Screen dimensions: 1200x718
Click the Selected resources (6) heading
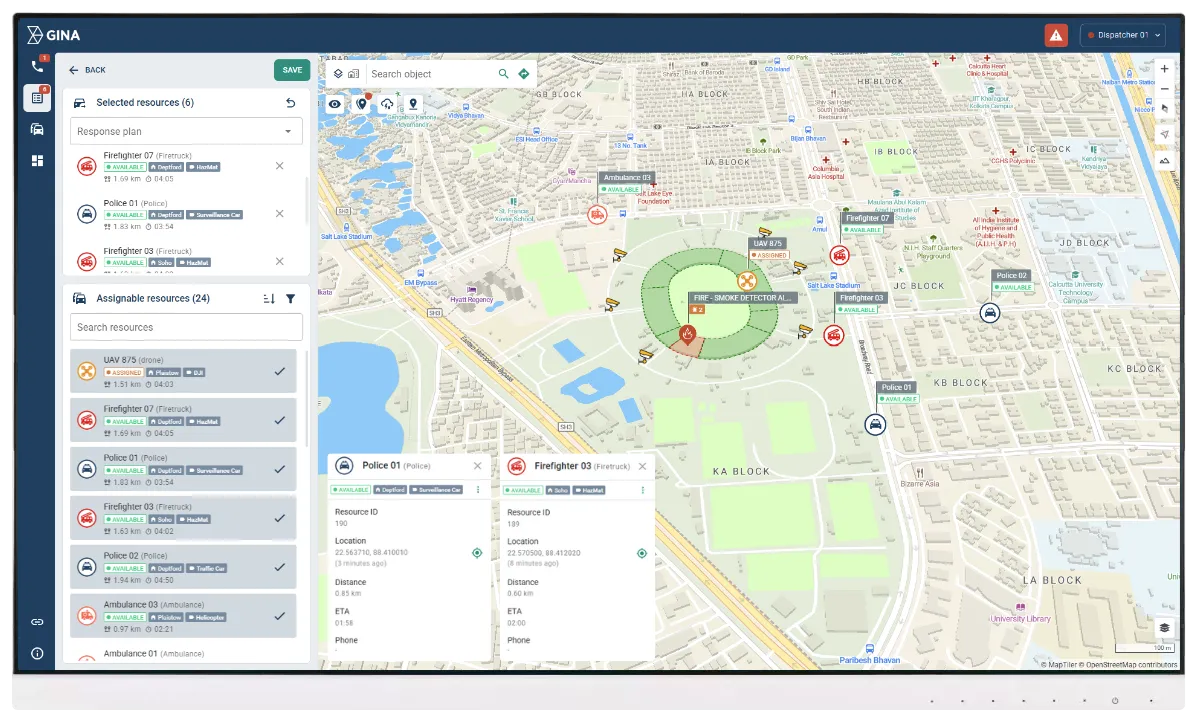[145, 103]
